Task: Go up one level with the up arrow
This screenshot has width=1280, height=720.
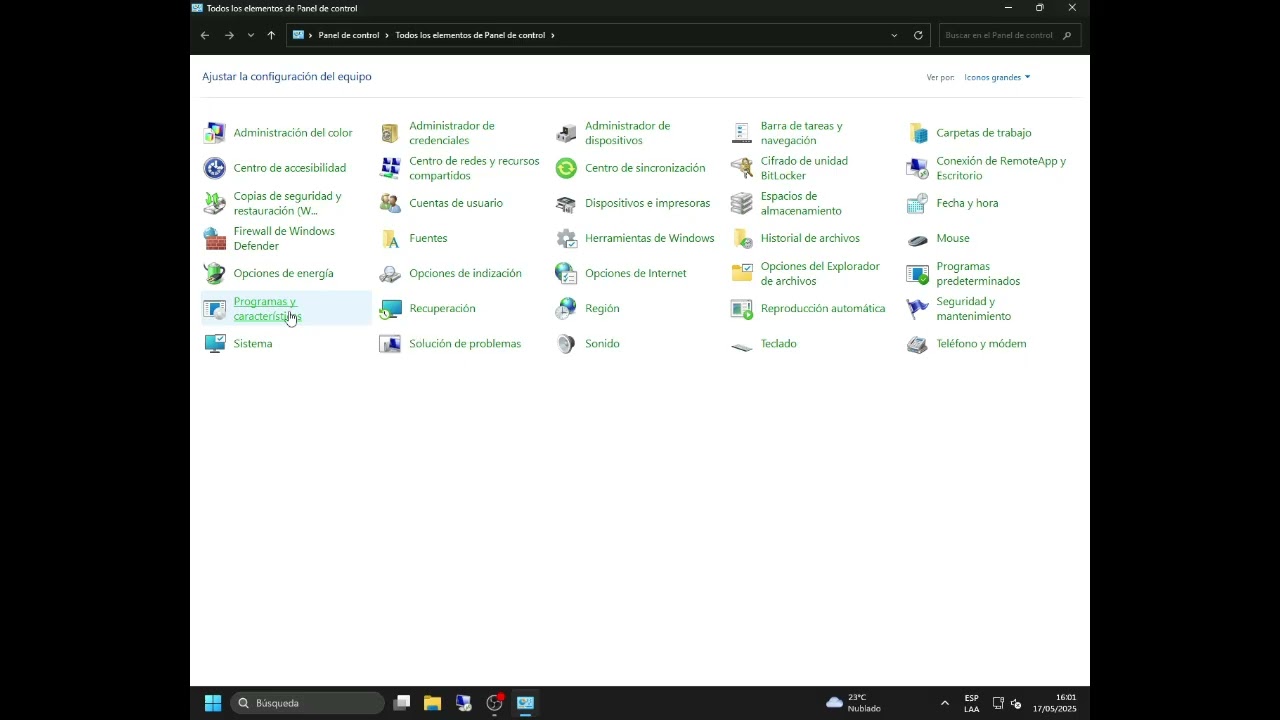Action: click(x=271, y=35)
